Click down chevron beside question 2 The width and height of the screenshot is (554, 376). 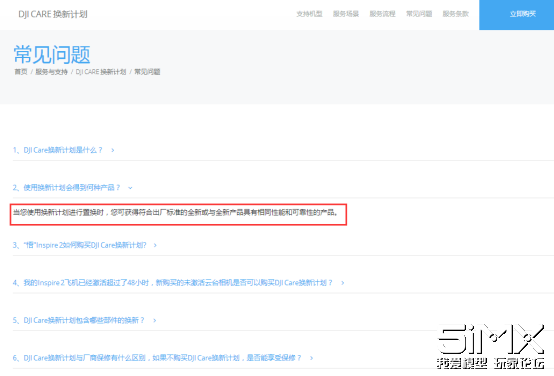coord(130,188)
